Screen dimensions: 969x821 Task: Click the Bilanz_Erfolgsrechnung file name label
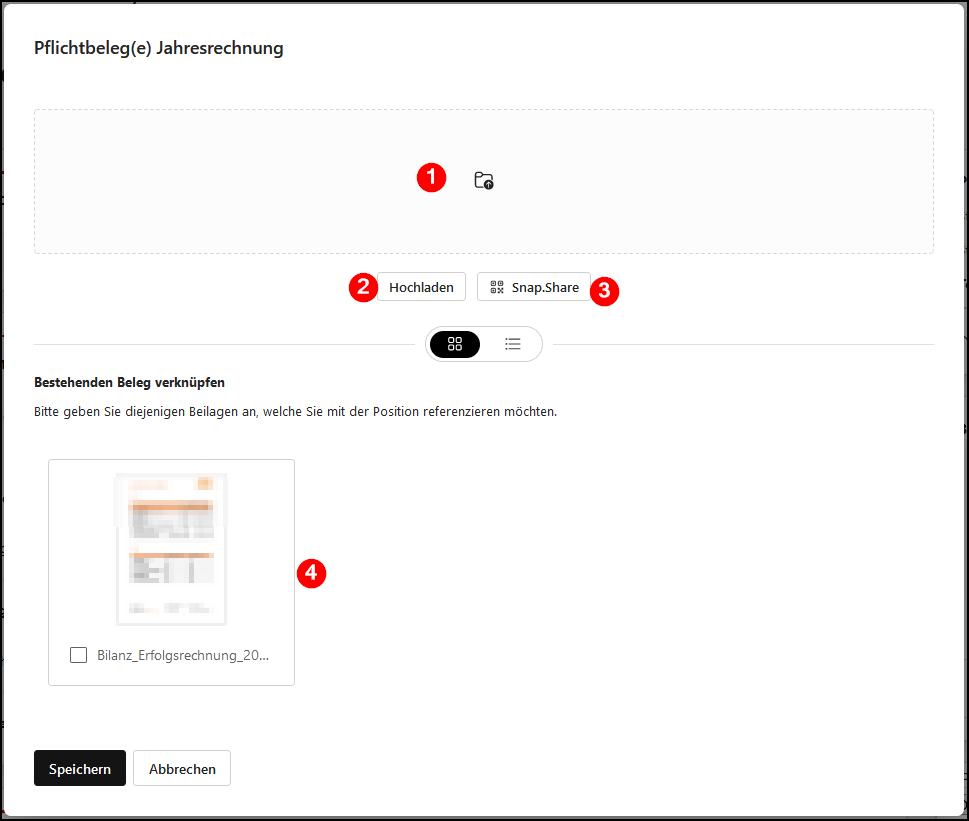(x=183, y=655)
